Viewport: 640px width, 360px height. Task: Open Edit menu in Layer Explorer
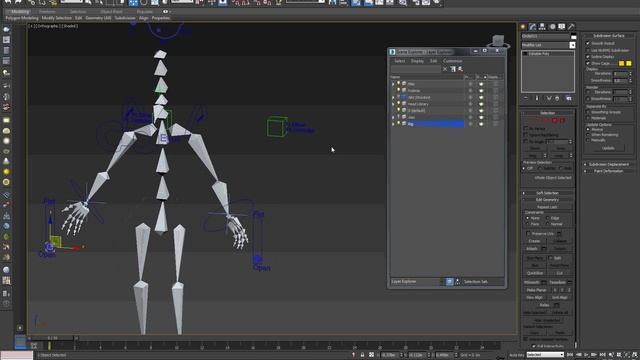point(433,61)
